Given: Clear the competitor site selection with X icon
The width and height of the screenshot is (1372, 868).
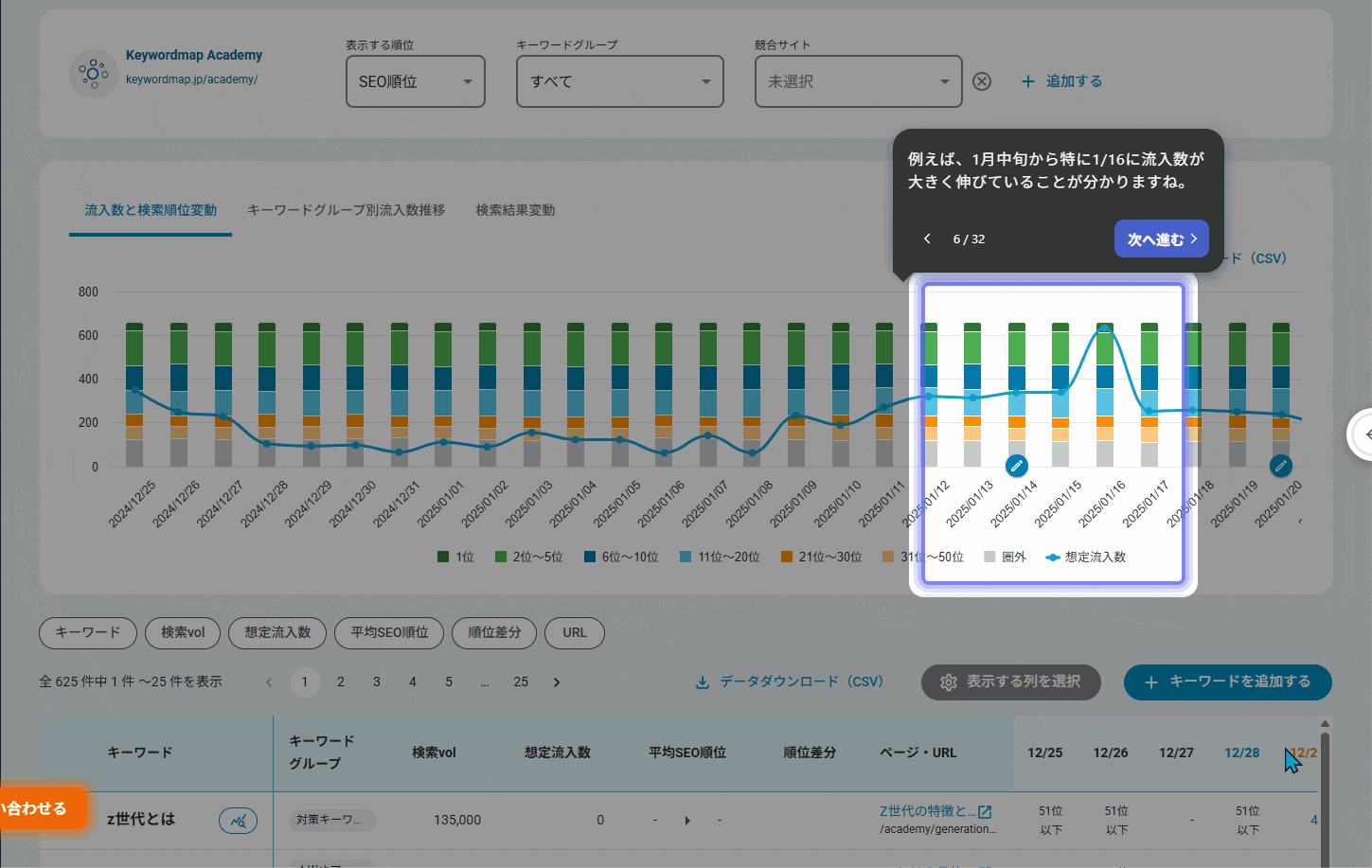Looking at the screenshot, I should point(982,81).
